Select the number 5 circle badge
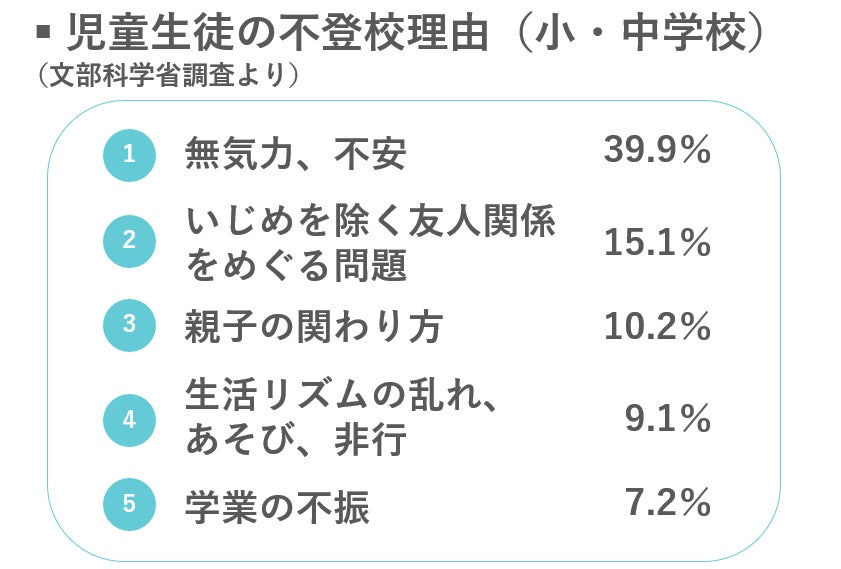Screen dimensions: 841x569 click(x=129, y=505)
